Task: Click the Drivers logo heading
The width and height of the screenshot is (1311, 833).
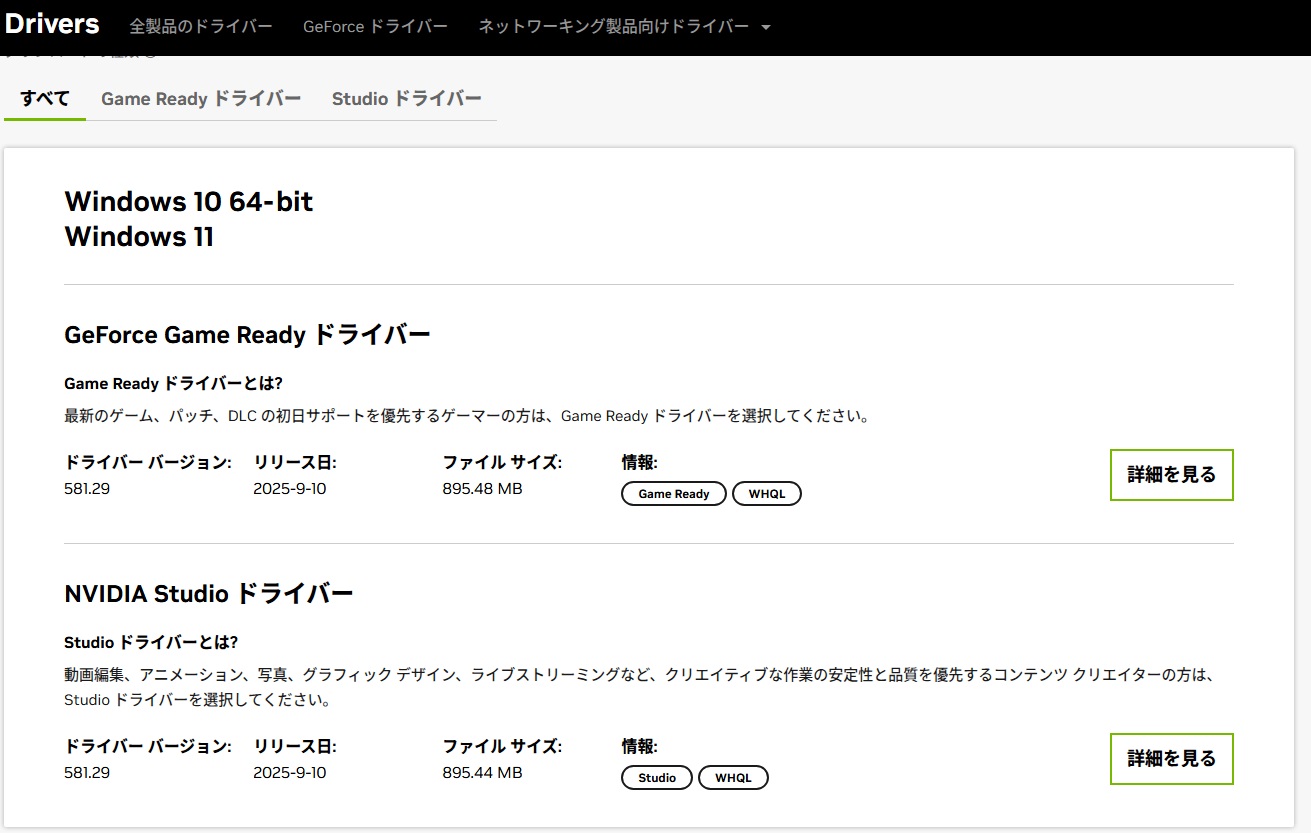Action: [x=52, y=24]
